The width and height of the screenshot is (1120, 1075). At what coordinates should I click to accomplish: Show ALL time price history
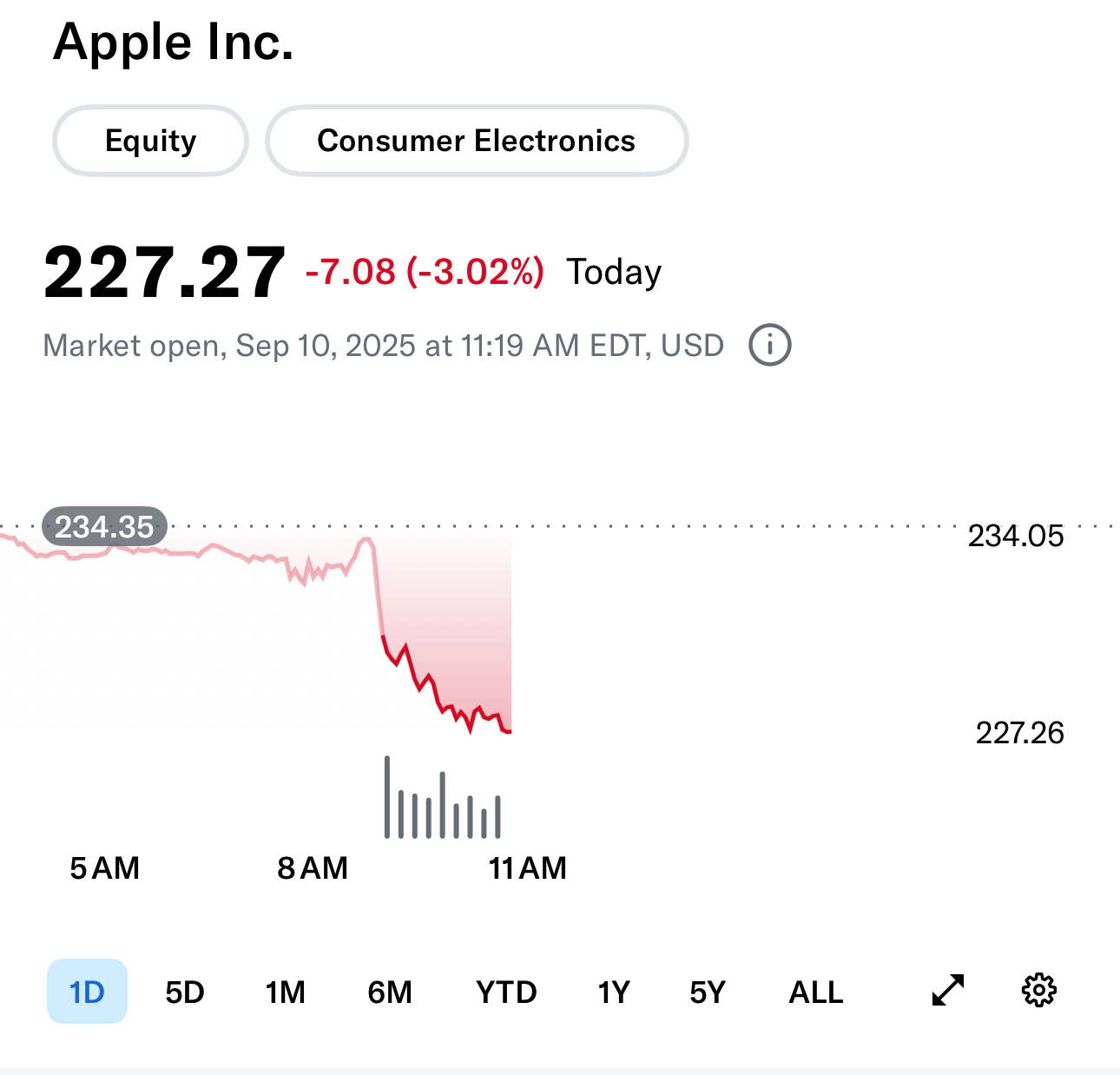point(815,991)
